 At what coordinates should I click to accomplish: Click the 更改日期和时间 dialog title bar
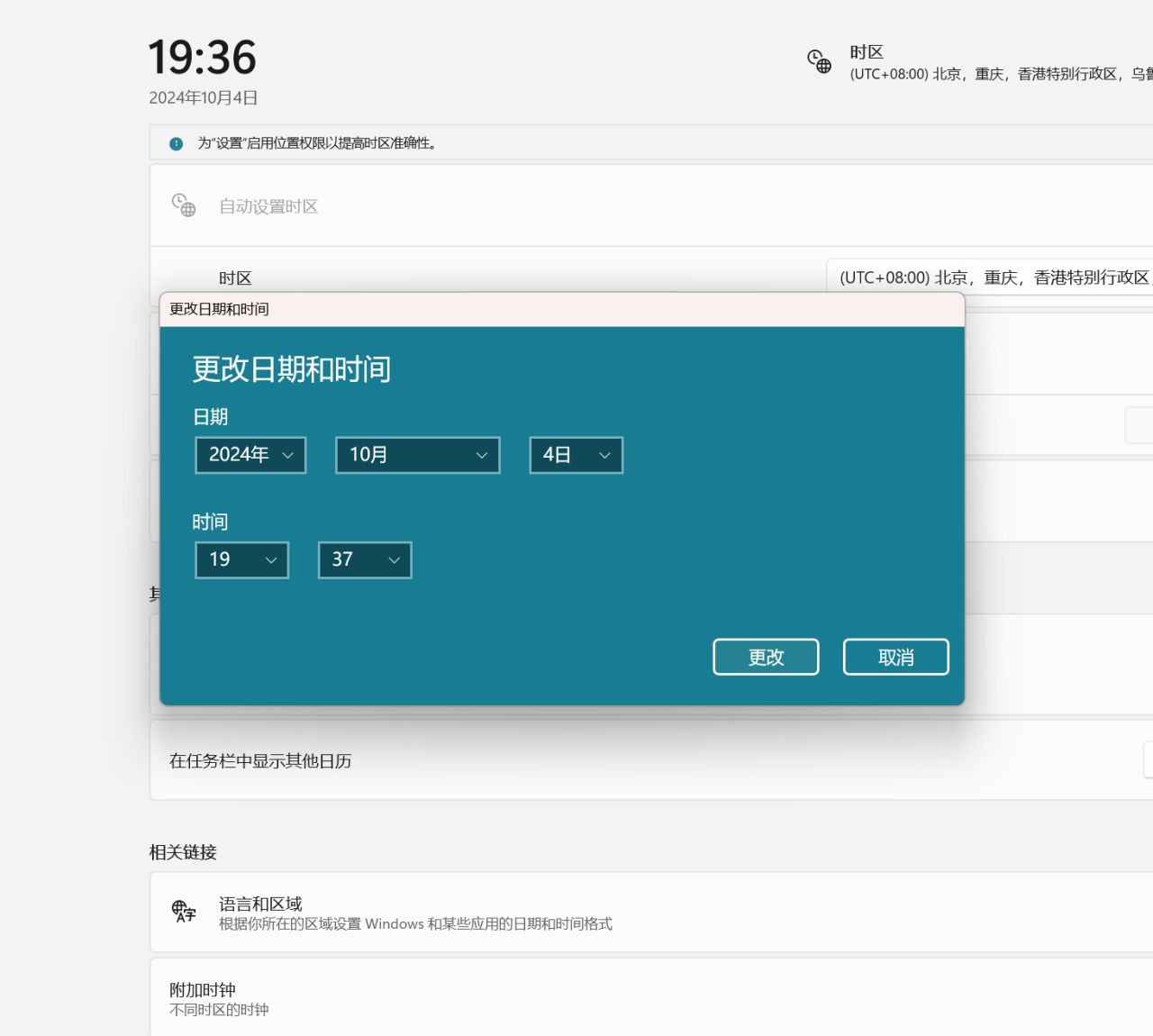pos(562,309)
